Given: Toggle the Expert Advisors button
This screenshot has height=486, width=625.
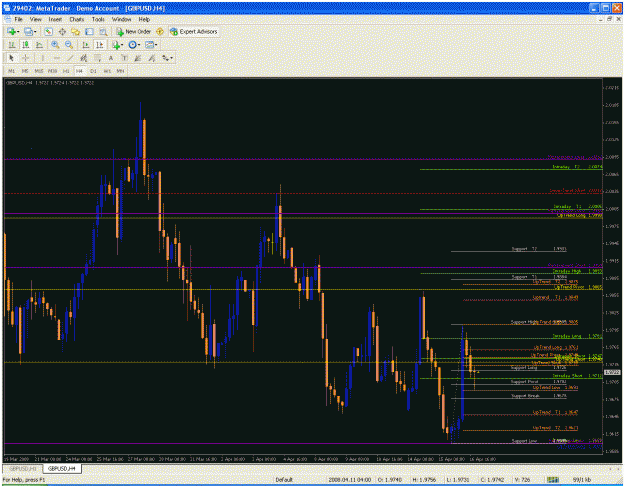Looking at the screenshot, I should [194, 31].
